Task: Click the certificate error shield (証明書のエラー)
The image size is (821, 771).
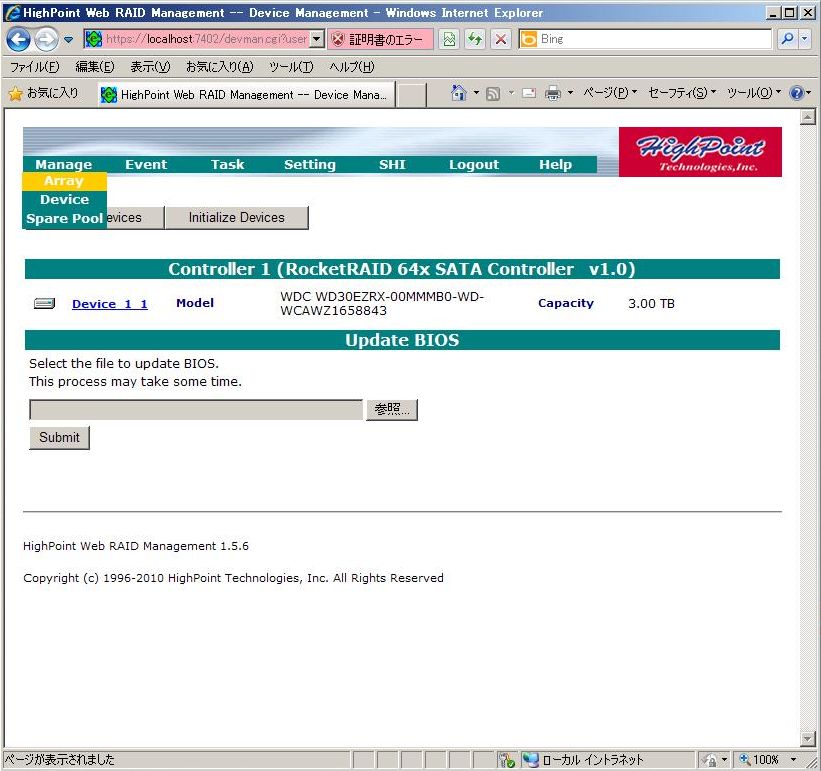Action: click(x=380, y=39)
